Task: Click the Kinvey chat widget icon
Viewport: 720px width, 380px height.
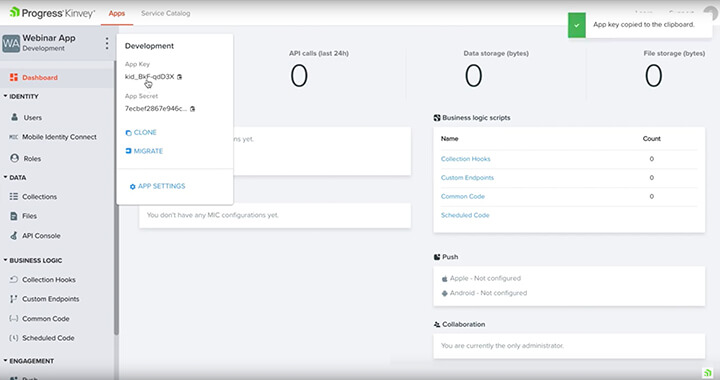Action: pyautogui.click(x=708, y=372)
